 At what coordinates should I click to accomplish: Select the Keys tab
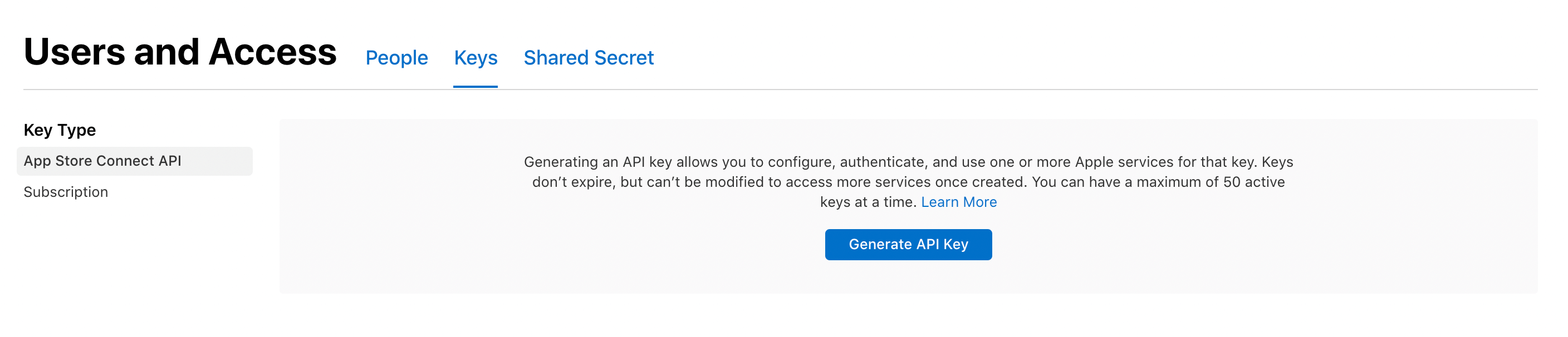[x=476, y=58]
